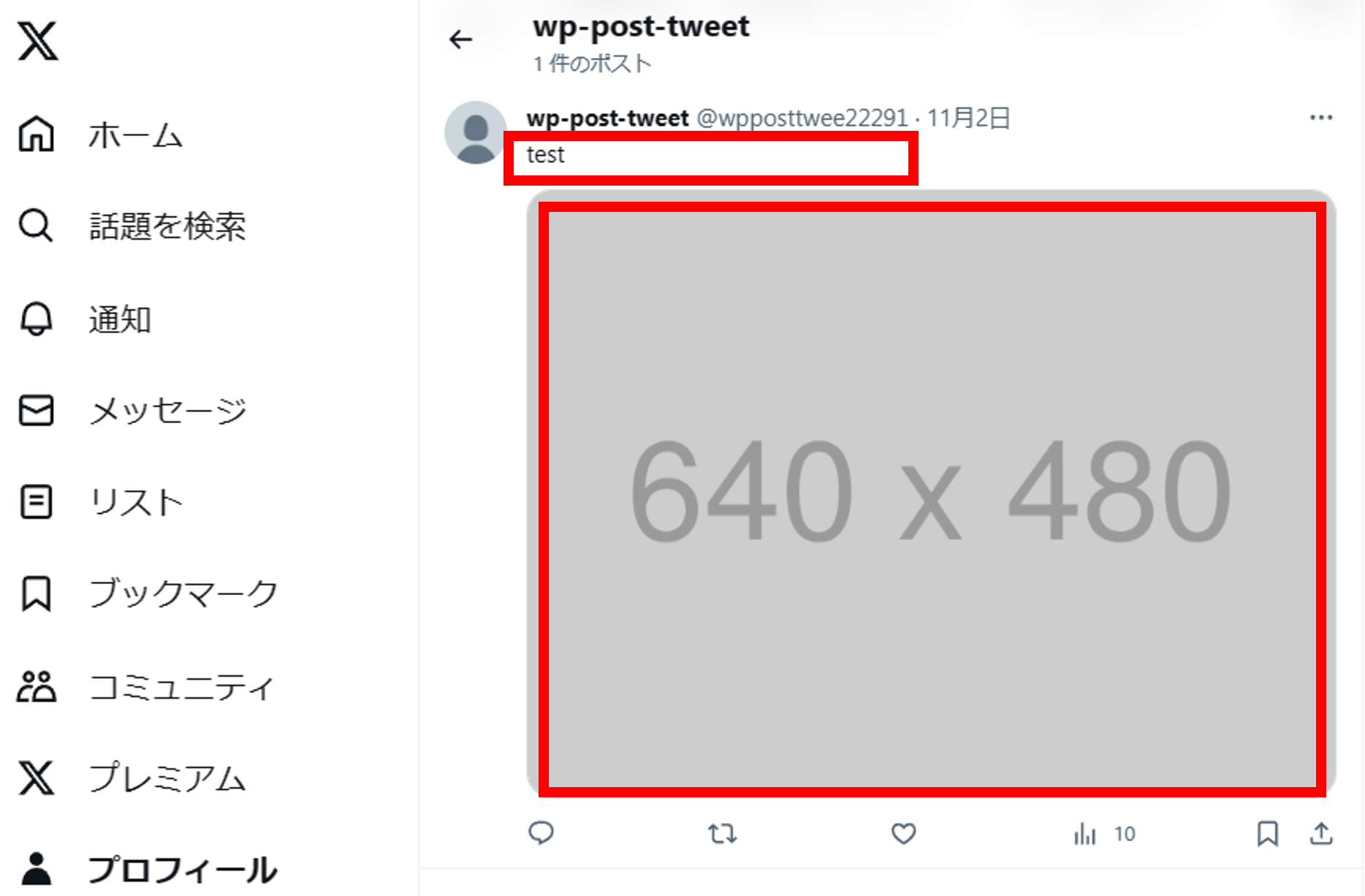
Task: Share the tweet with upload arrow icon
Action: (1321, 834)
